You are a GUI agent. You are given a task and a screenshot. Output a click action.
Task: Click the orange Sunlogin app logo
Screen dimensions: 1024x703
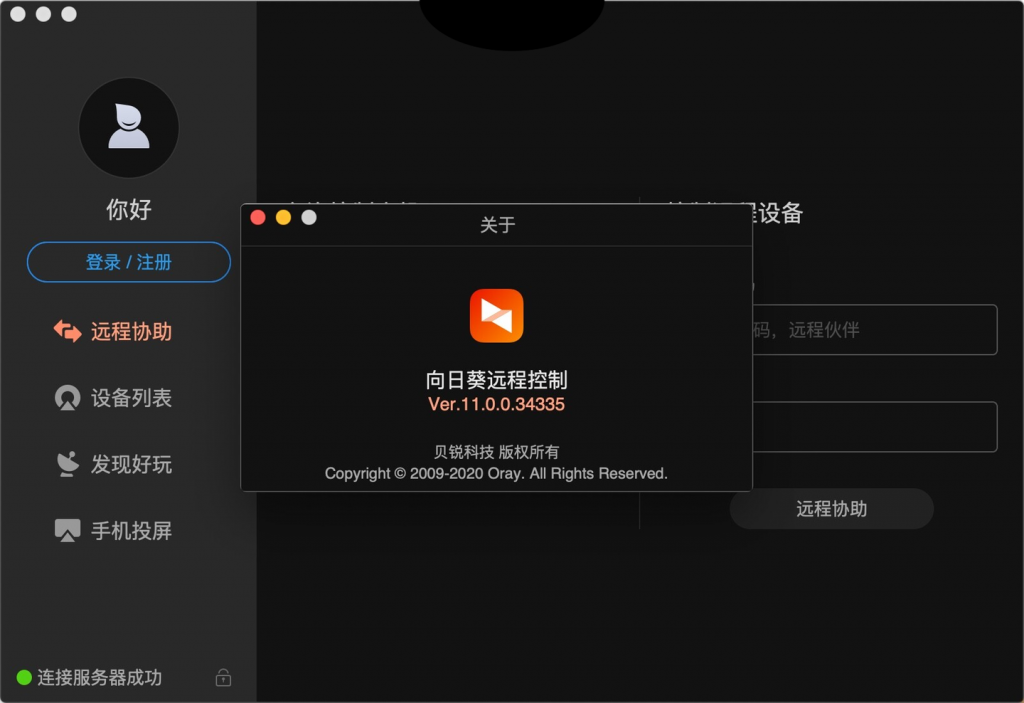(496, 316)
